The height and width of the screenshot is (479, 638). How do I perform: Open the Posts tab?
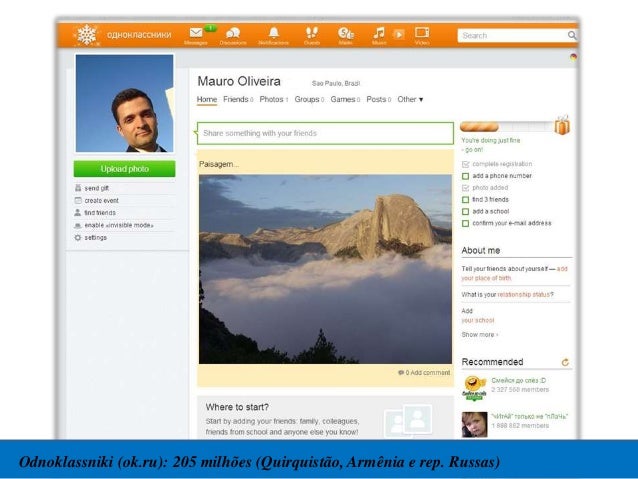(378, 99)
